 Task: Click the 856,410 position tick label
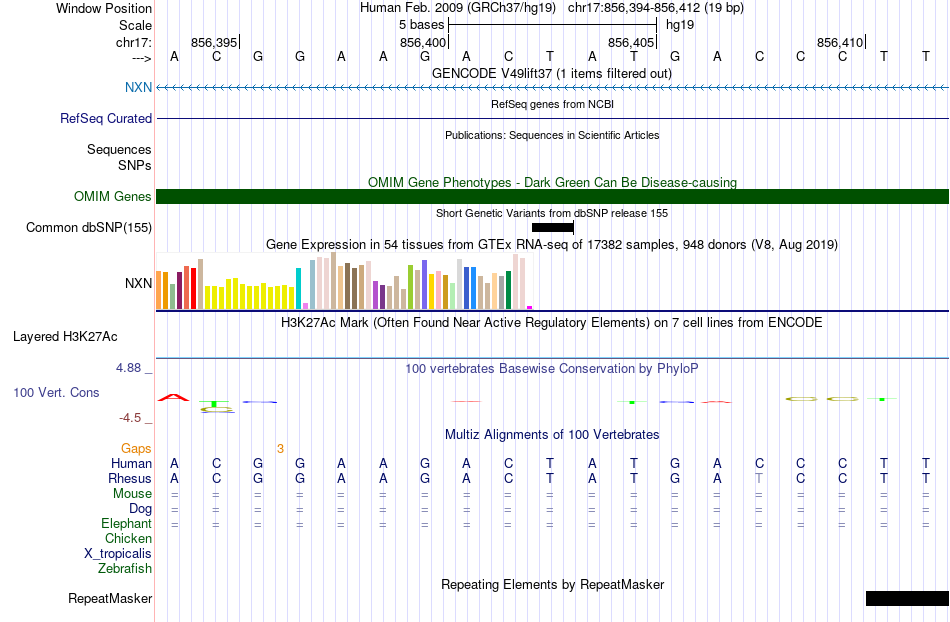pyautogui.click(x=840, y=42)
